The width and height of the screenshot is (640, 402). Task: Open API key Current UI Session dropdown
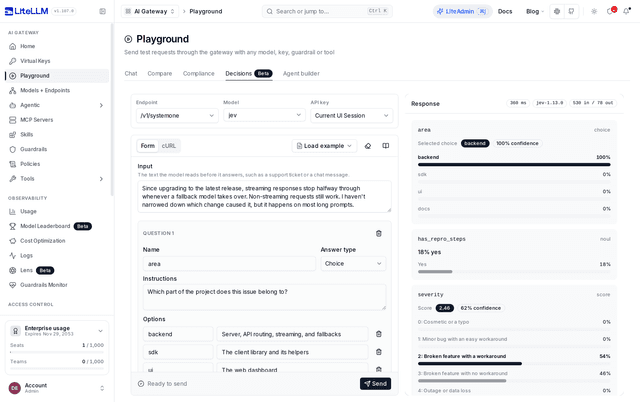click(351, 115)
